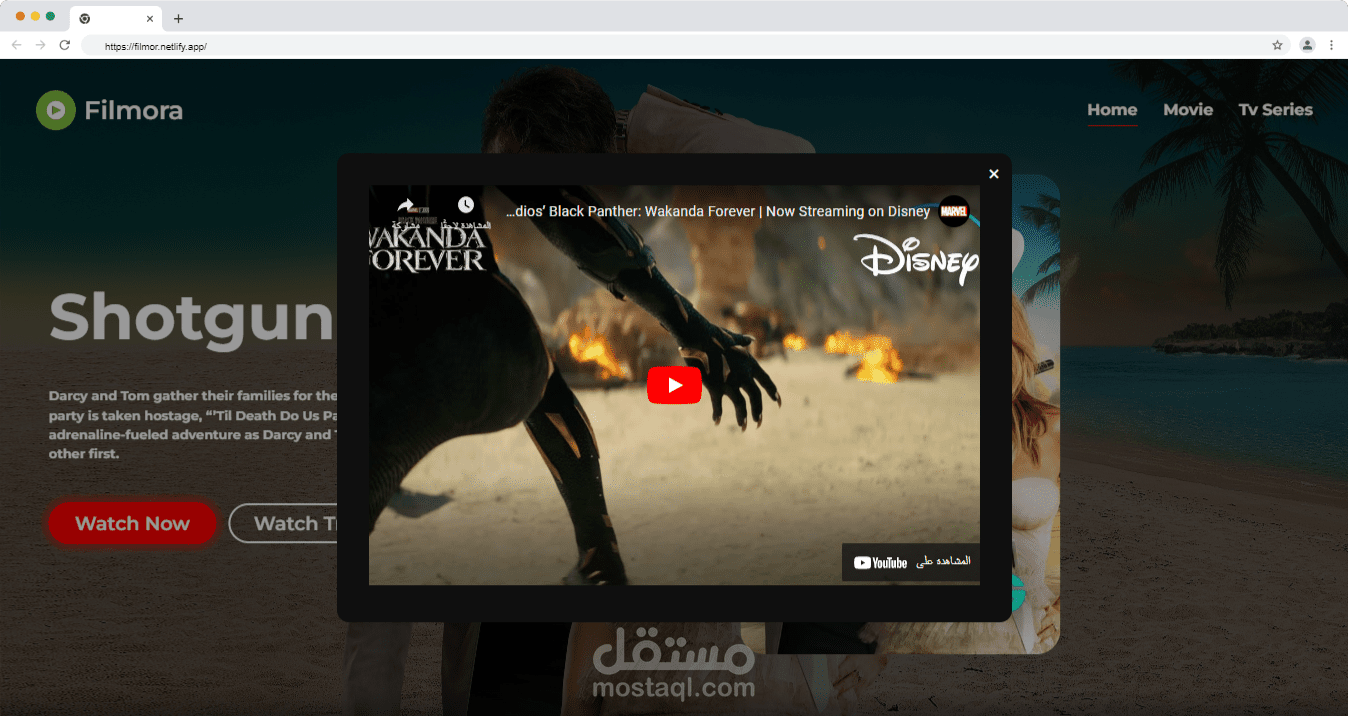Open the Movie nav item
The width and height of the screenshot is (1348, 716).
pos(1188,110)
